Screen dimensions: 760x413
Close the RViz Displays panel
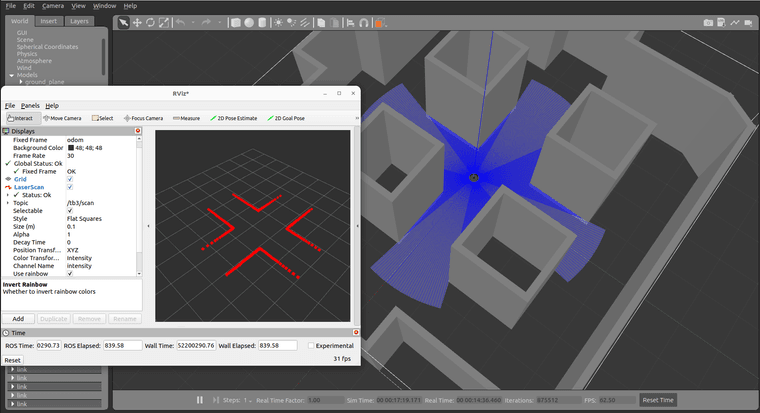138,131
